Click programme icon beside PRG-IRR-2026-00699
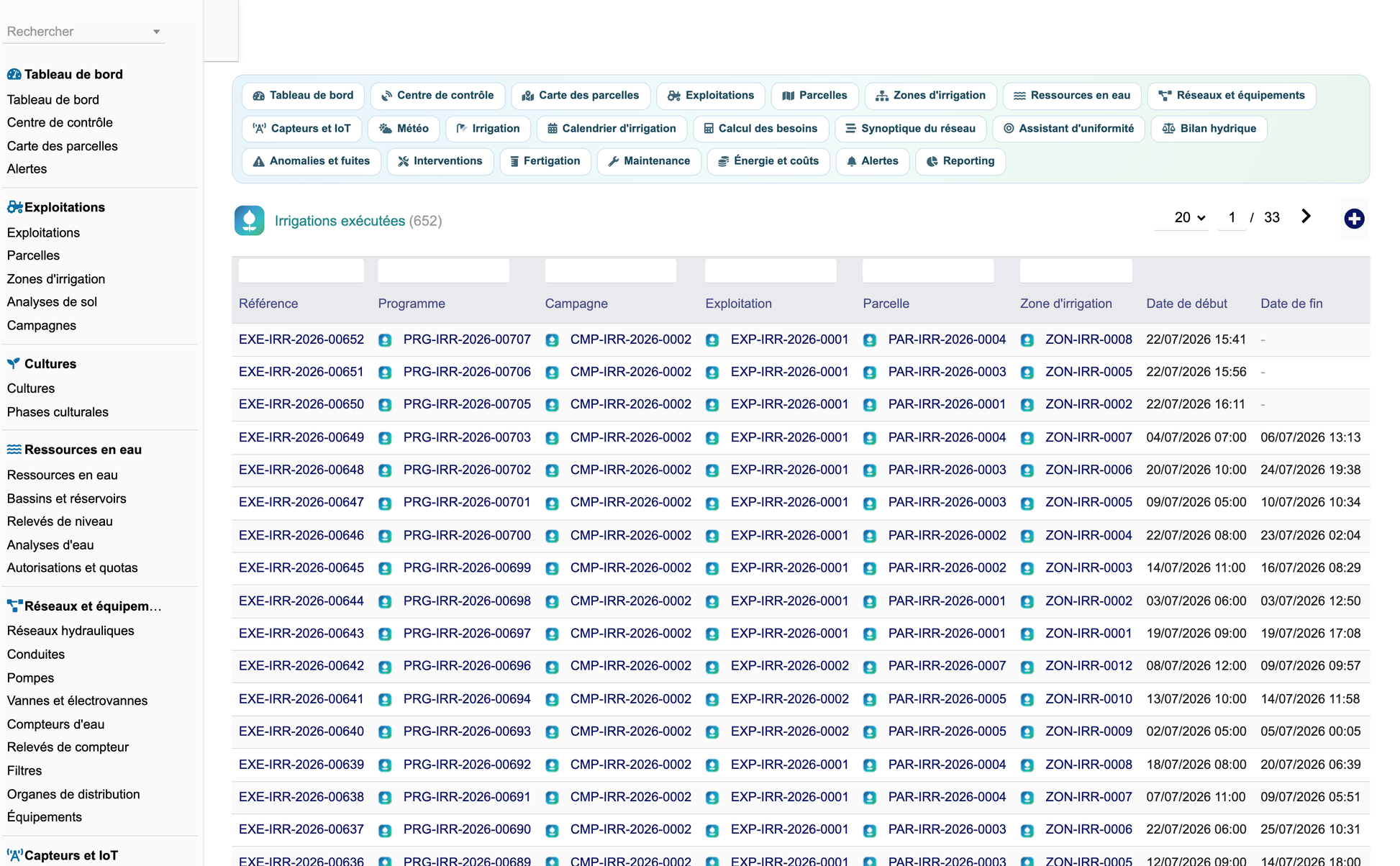 point(385,568)
